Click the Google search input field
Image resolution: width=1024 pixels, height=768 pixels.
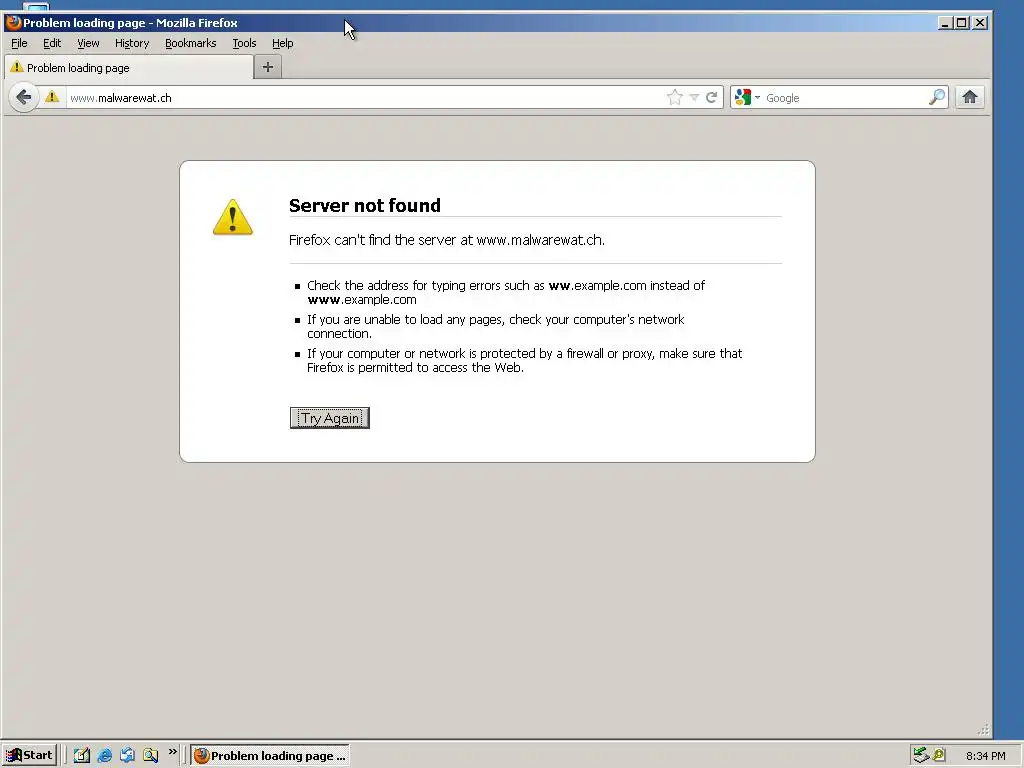[x=845, y=97]
